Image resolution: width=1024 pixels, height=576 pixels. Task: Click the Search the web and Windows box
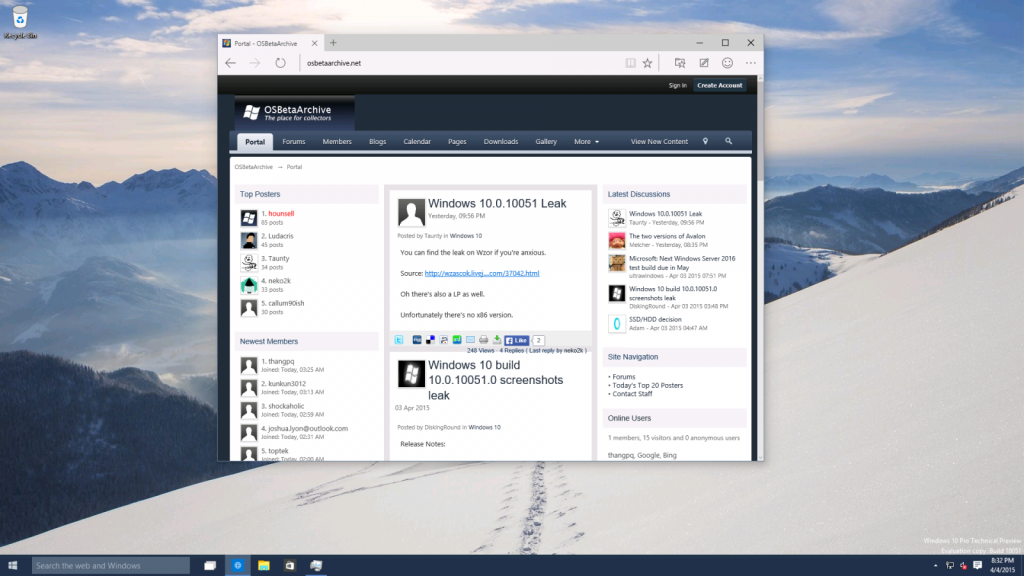click(x=110, y=566)
